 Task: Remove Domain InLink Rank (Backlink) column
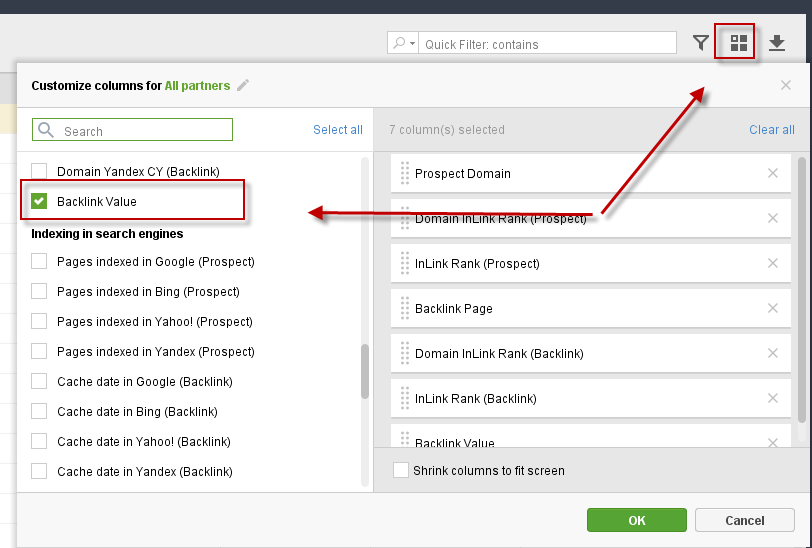pyautogui.click(x=772, y=353)
